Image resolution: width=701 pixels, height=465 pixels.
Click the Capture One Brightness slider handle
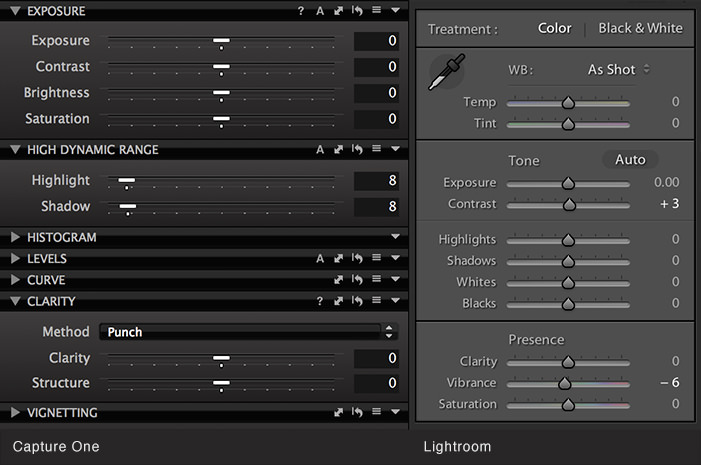[221, 93]
